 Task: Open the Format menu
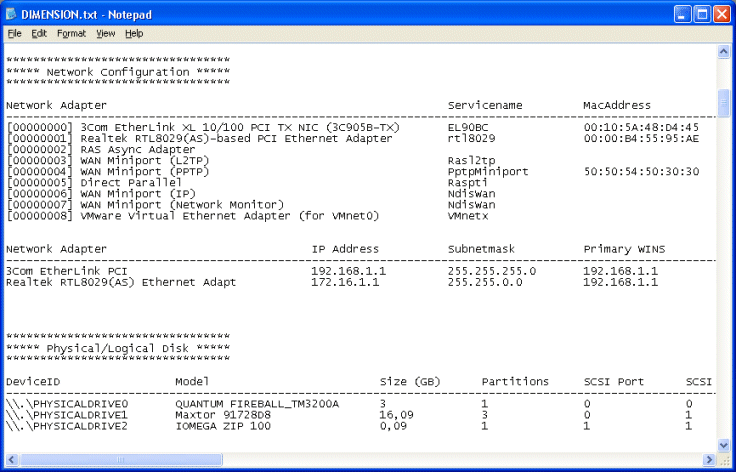(71, 33)
